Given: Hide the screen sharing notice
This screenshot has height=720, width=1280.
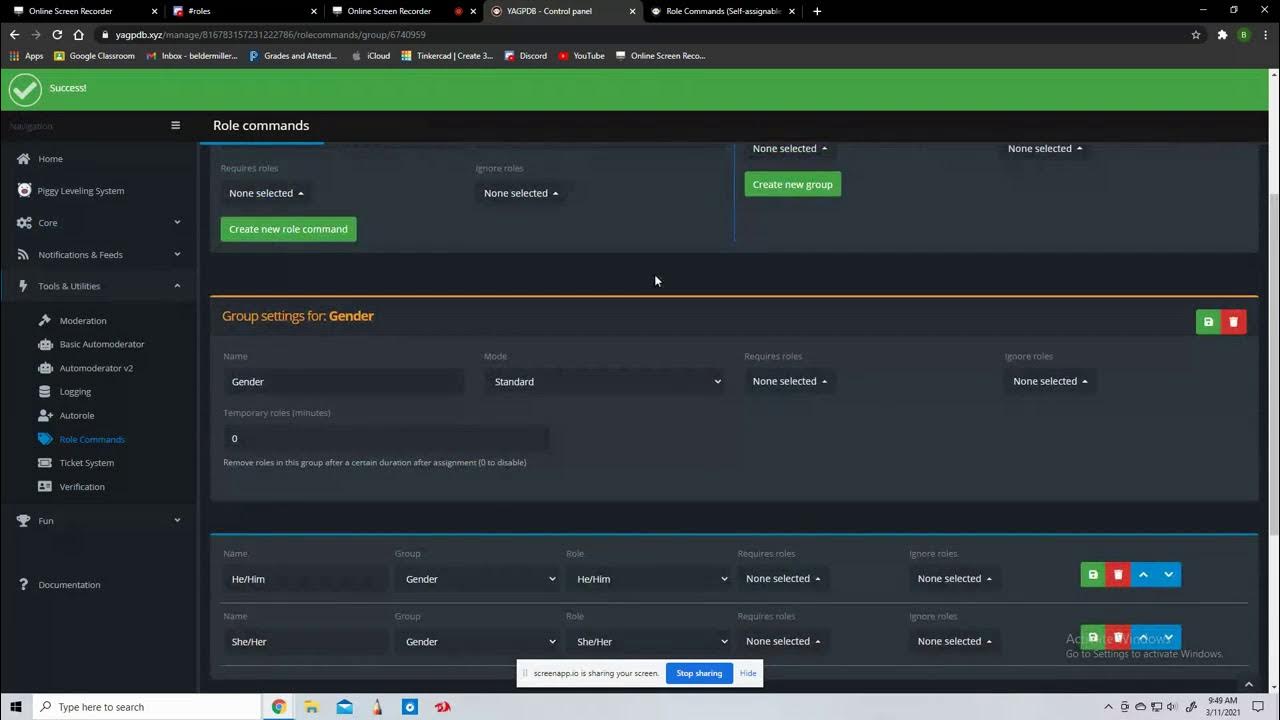Looking at the screenshot, I should coord(748,673).
